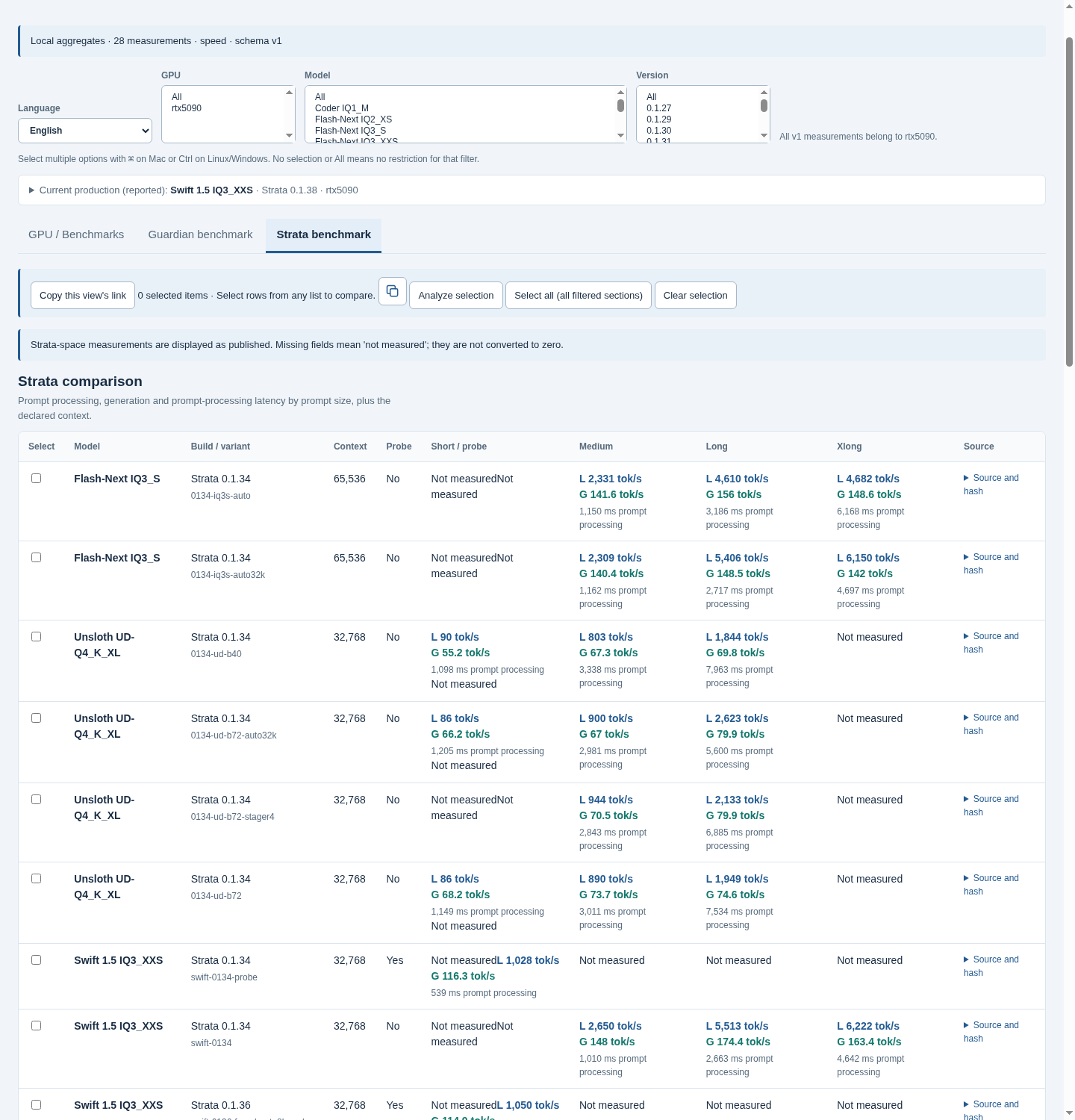Check the swift-0134 row checkbox
Viewport: 1075px width, 1120px height.
tap(36, 1025)
